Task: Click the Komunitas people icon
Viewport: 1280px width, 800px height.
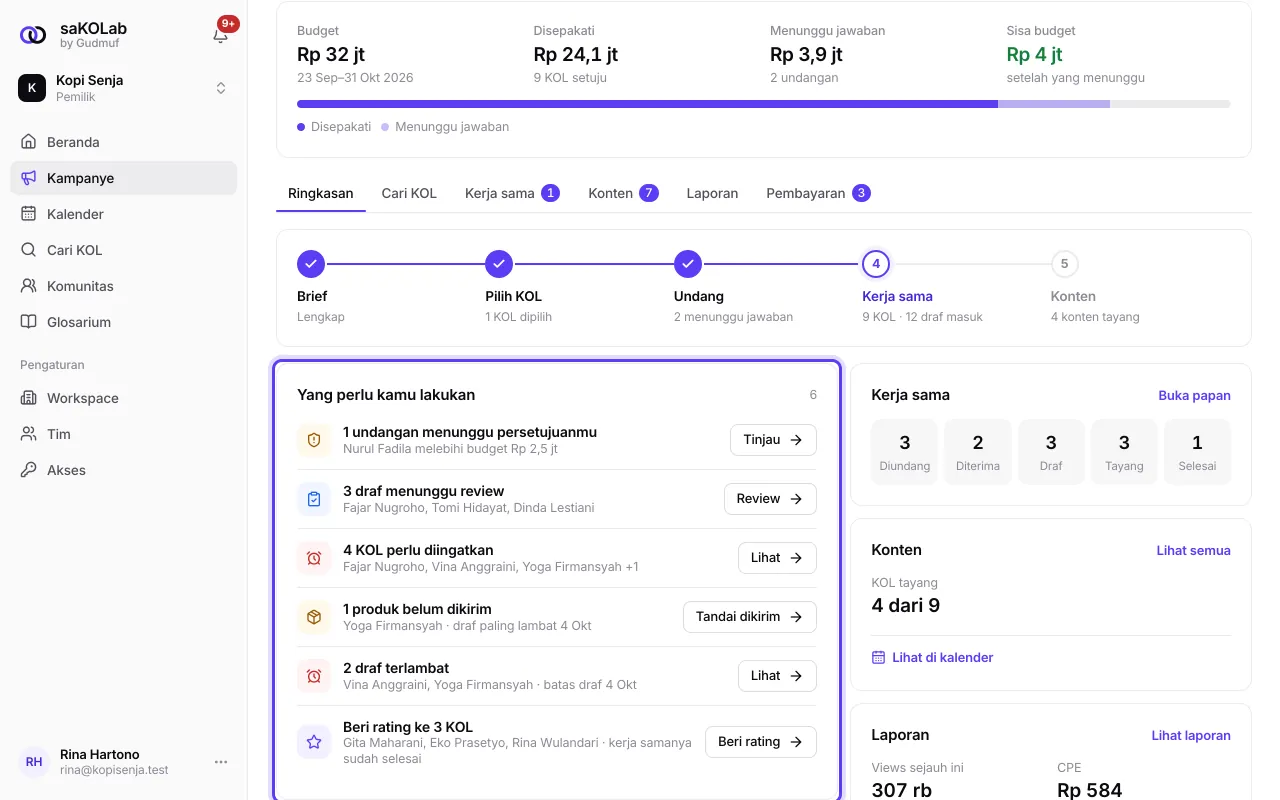Action: pyautogui.click(x=29, y=286)
